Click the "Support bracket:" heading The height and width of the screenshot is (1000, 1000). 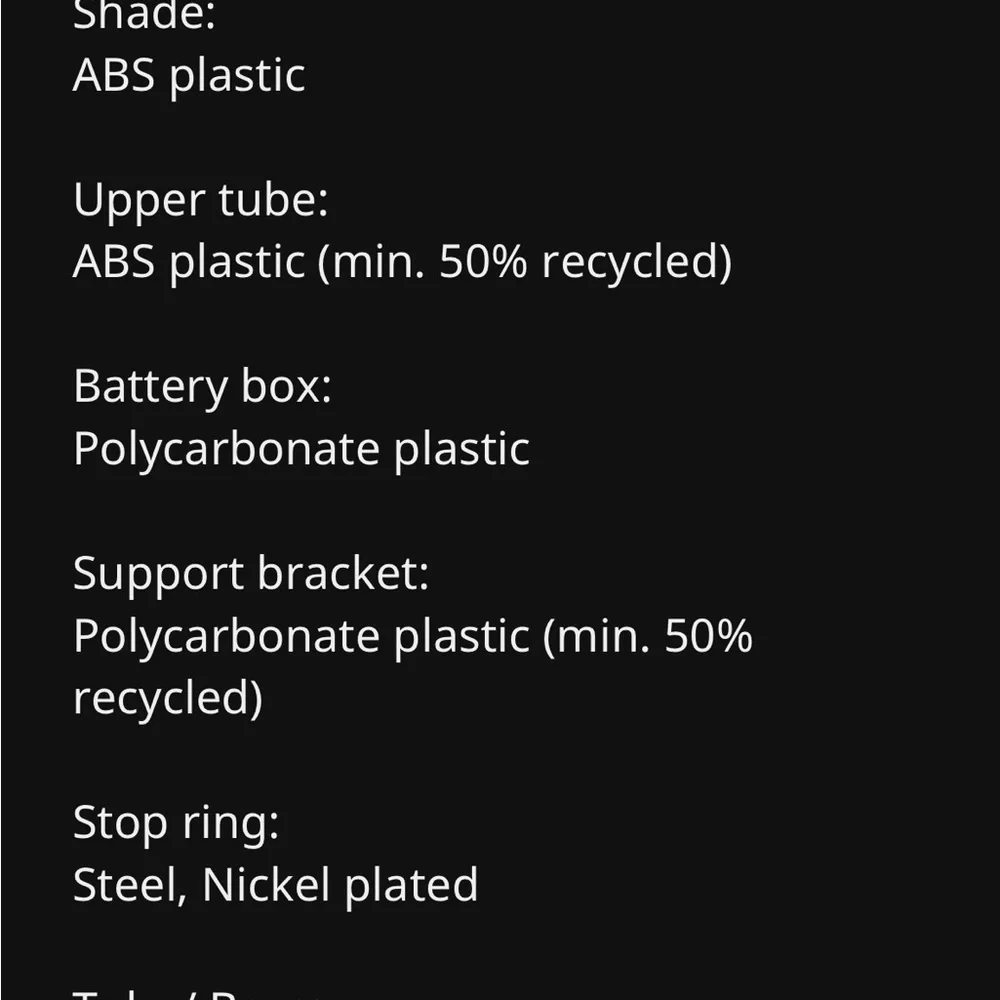tap(251, 574)
